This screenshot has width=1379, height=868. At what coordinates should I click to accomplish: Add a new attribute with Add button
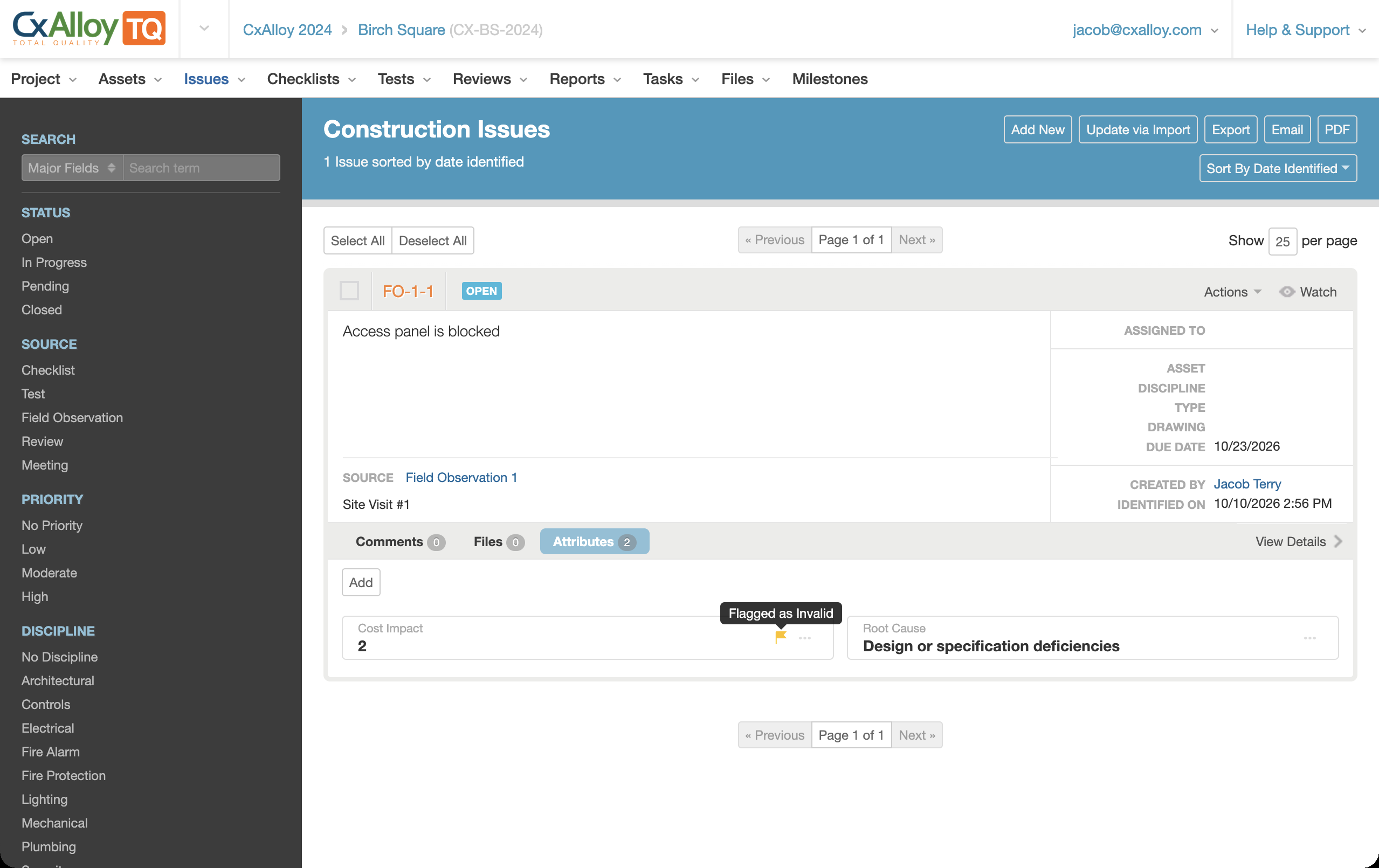[x=361, y=582]
